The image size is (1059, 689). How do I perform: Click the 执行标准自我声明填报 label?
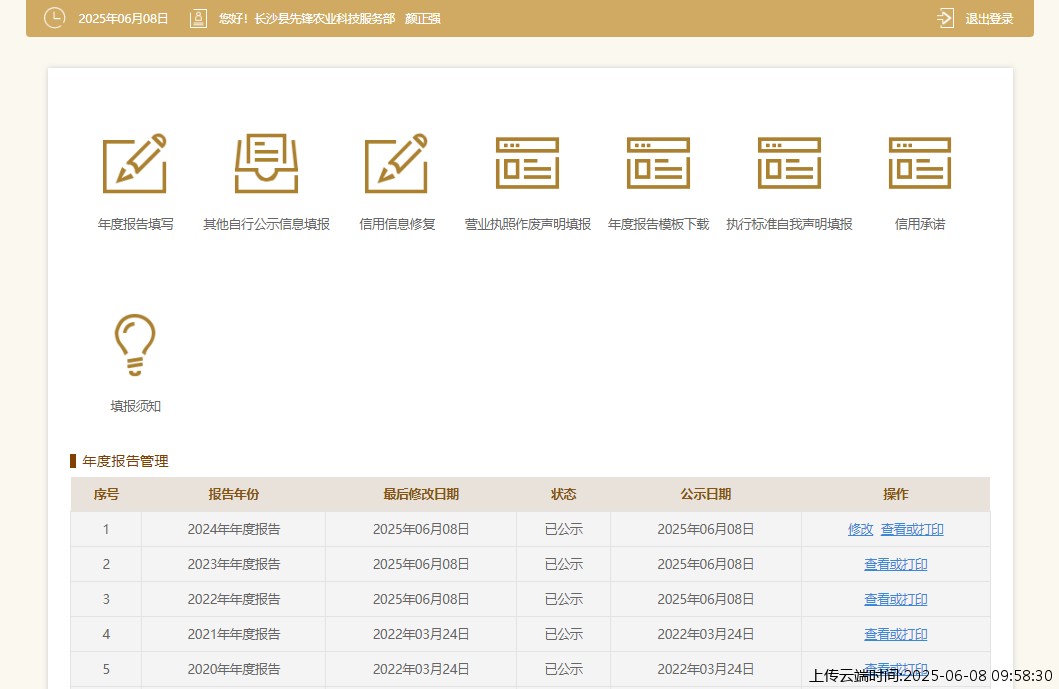tap(790, 224)
